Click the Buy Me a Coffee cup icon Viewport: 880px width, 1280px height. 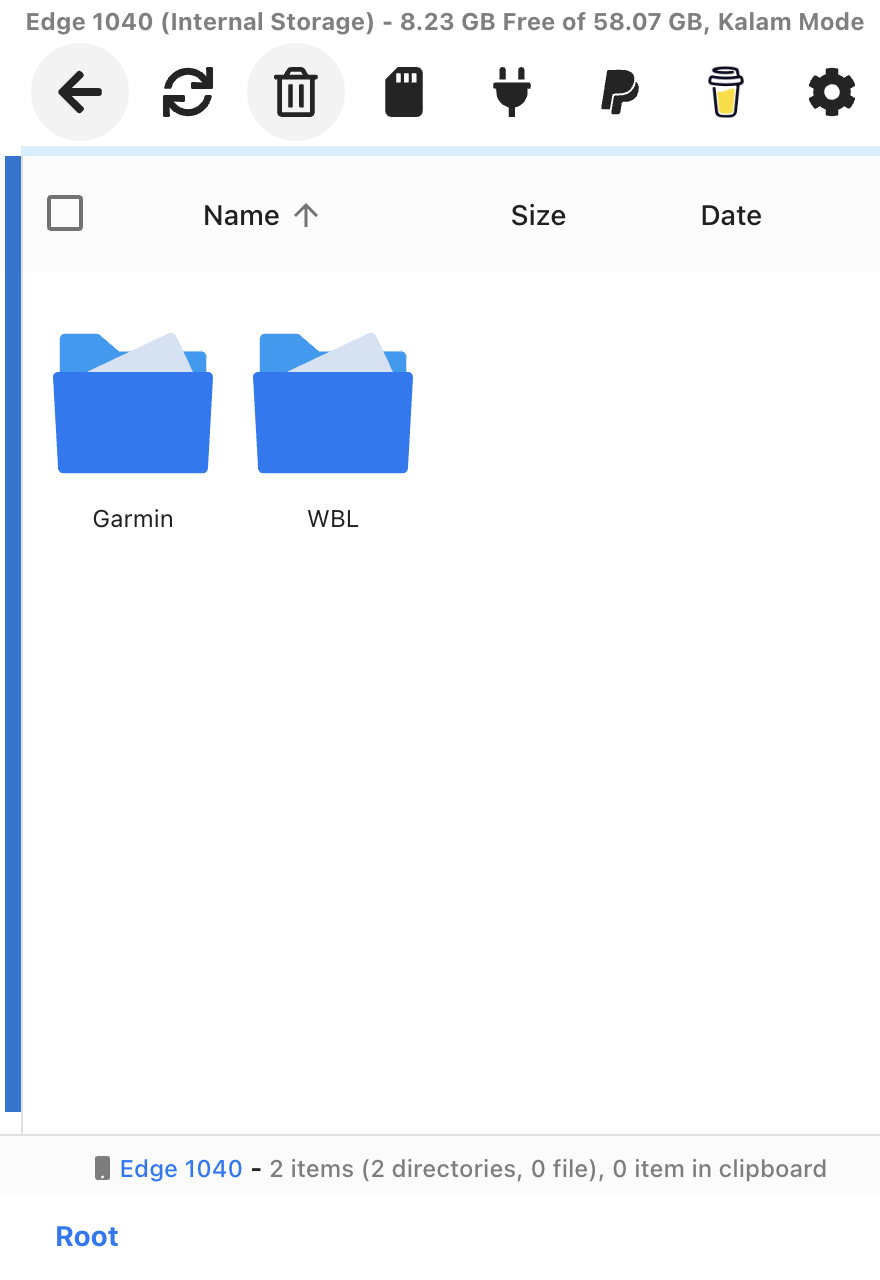(724, 93)
